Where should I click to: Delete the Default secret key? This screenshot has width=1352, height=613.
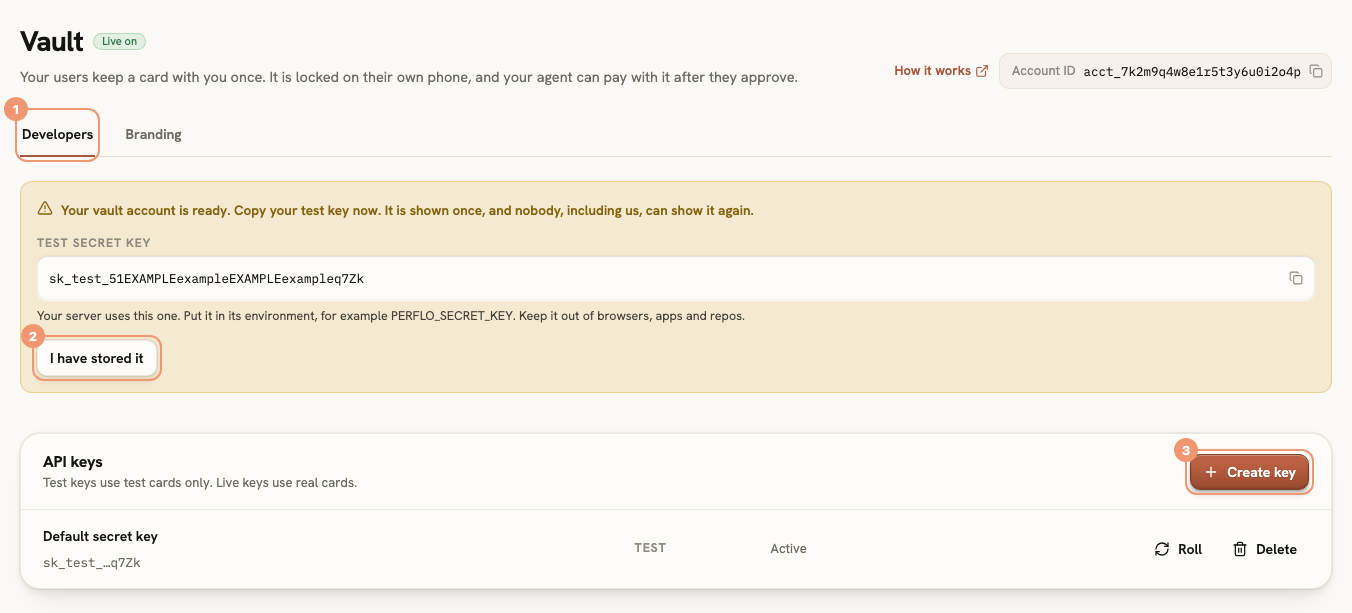1264,549
